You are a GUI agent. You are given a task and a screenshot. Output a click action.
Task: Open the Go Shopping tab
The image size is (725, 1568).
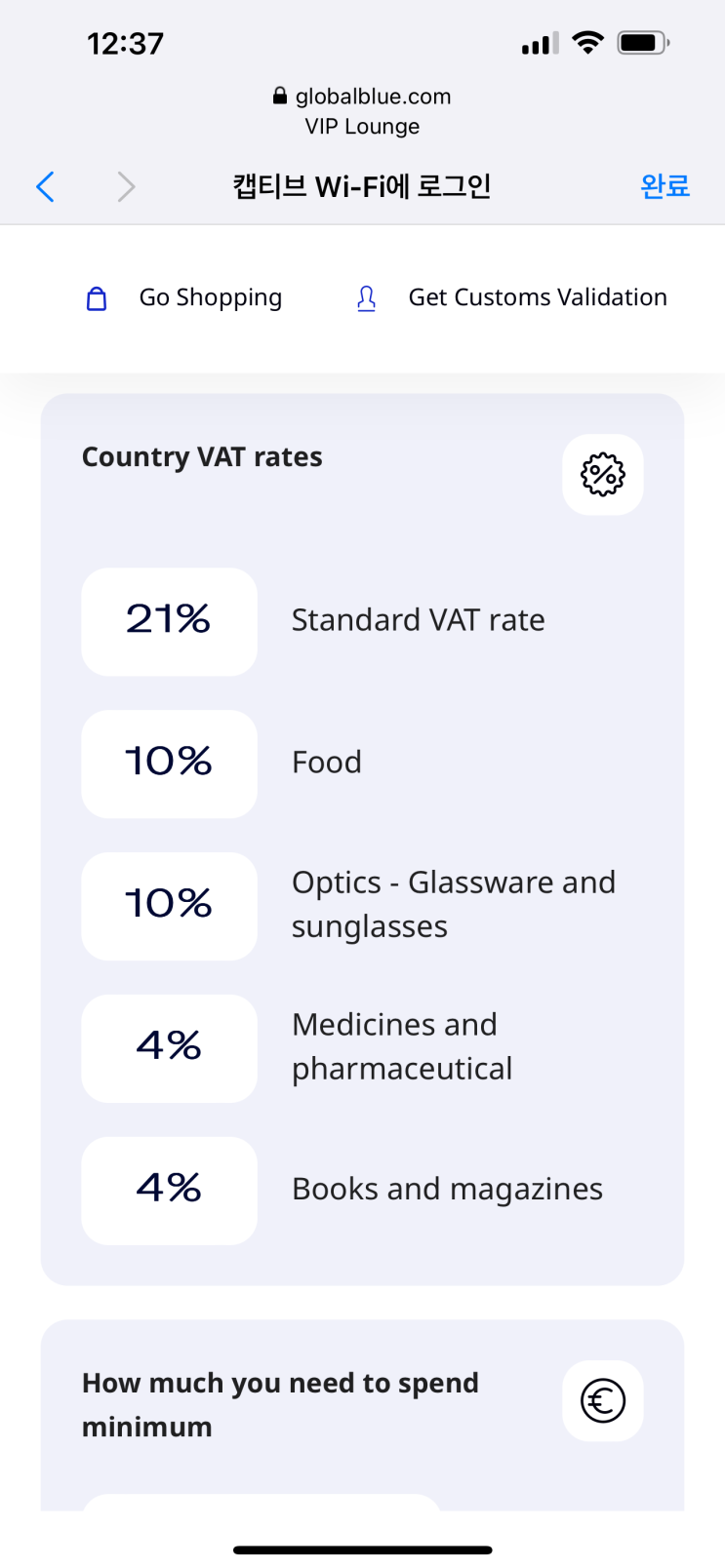tap(210, 297)
